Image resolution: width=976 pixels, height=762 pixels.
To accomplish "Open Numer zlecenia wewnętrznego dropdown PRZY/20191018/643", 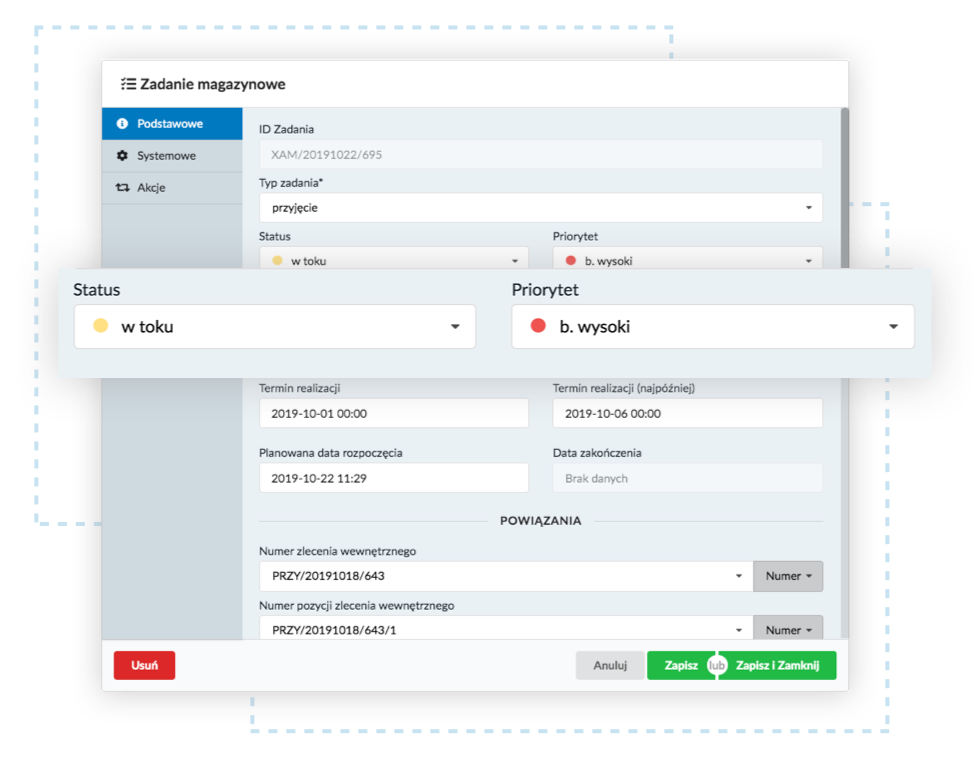I will tap(506, 576).
